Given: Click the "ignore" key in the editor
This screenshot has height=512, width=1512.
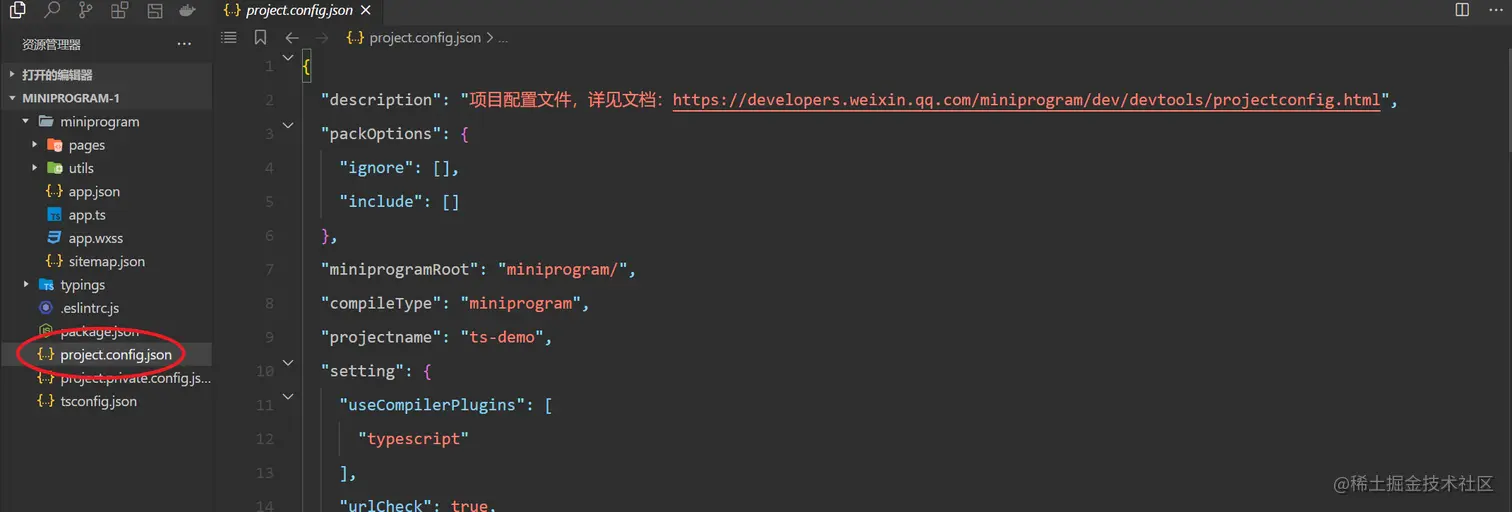Looking at the screenshot, I should (377, 168).
